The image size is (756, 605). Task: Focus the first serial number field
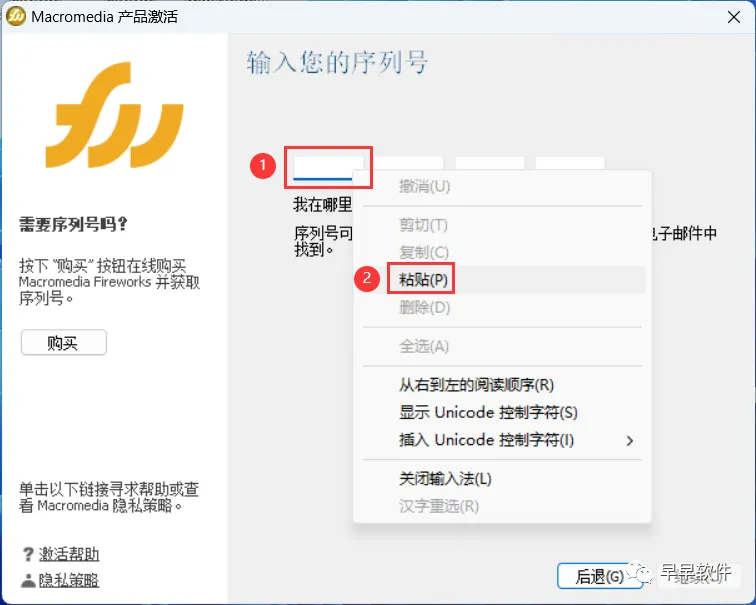[328, 167]
